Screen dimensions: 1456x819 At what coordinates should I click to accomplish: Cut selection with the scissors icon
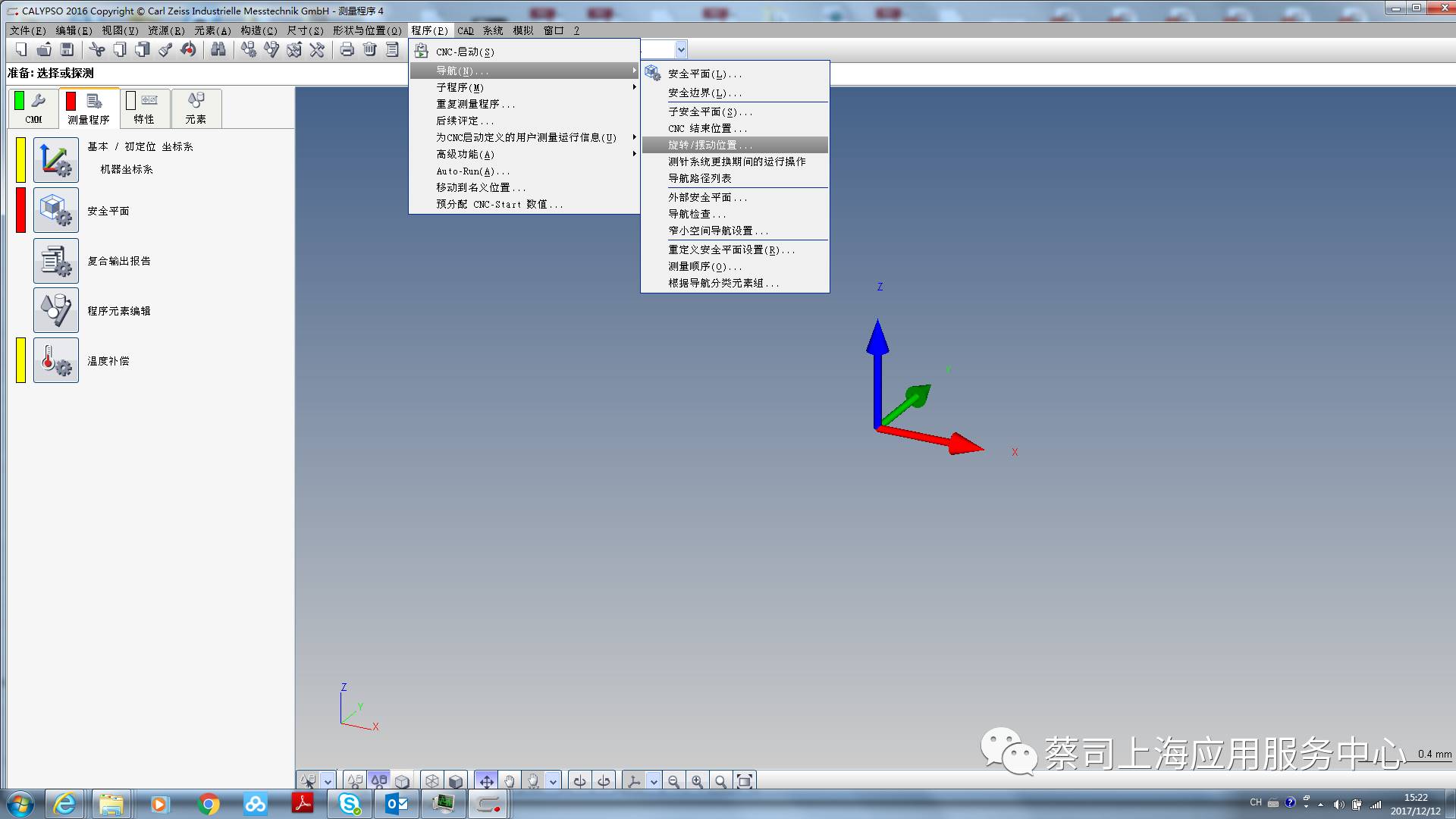(x=97, y=50)
